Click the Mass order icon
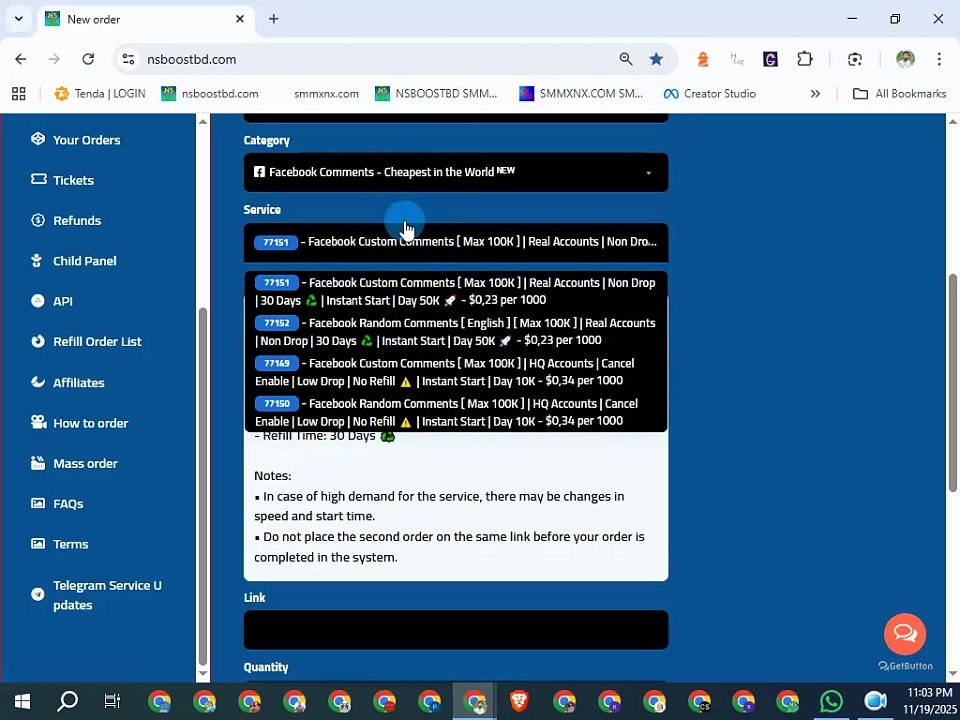Image resolution: width=960 pixels, height=720 pixels. pyautogui.click(x=38, y=463)
